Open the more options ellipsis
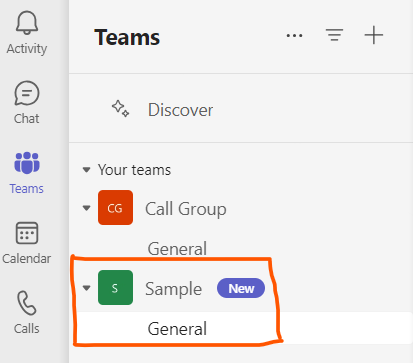The width and height of the screenshot is (413, 363). pos(295,35)
